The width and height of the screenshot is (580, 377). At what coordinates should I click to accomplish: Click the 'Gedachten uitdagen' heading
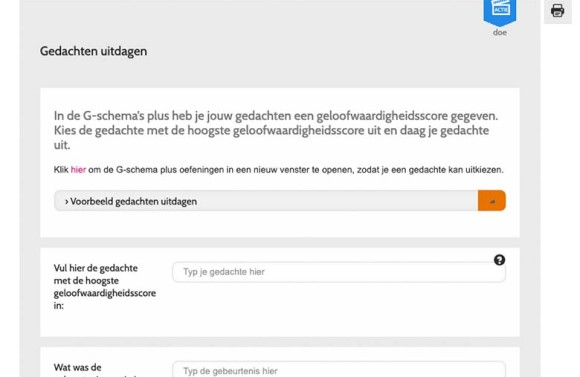click(x=94, y=51)
